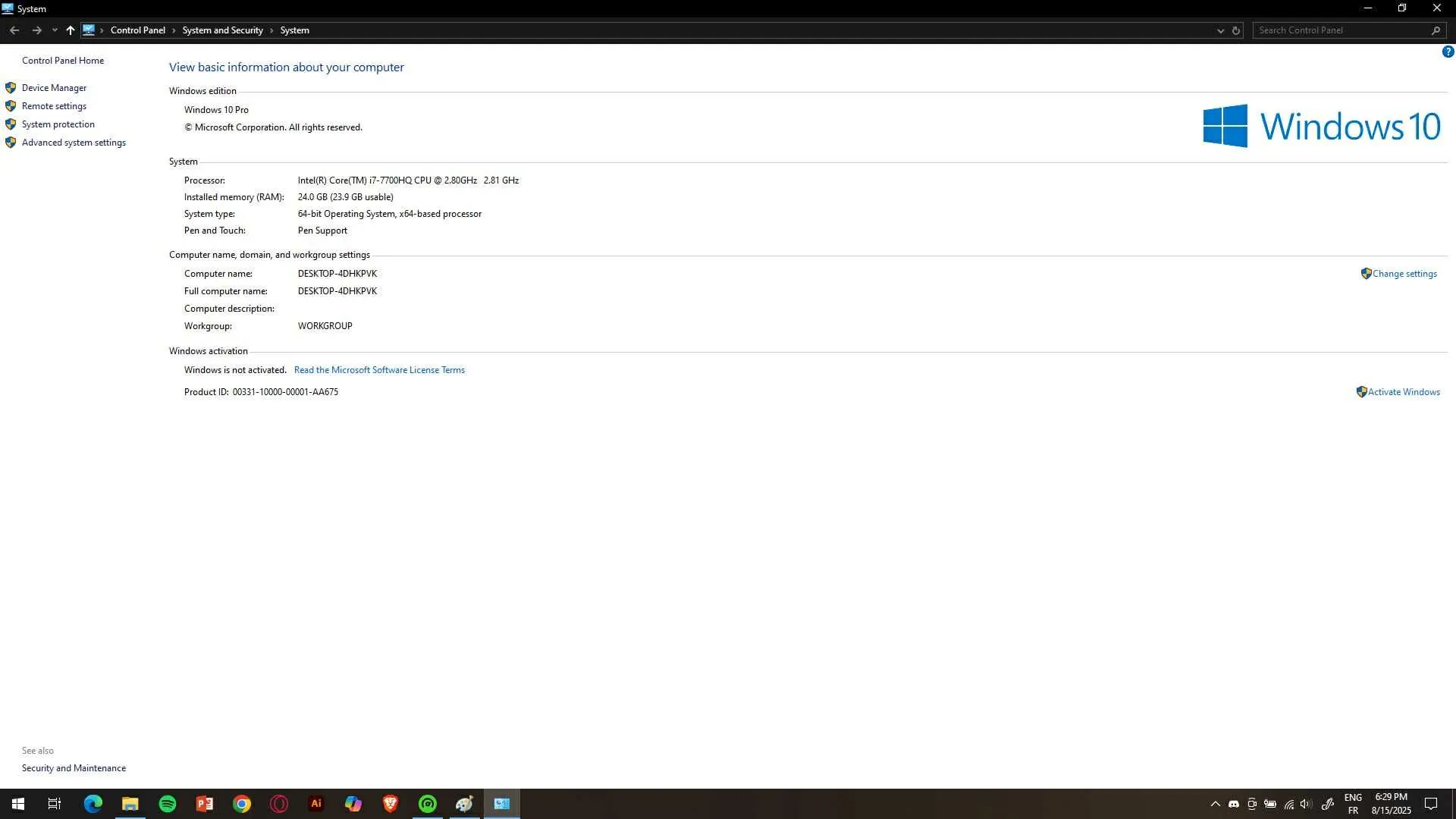Switch input language ENG FR indicator
This screenshot has height=819, width=1456.
click(1353, 804)
